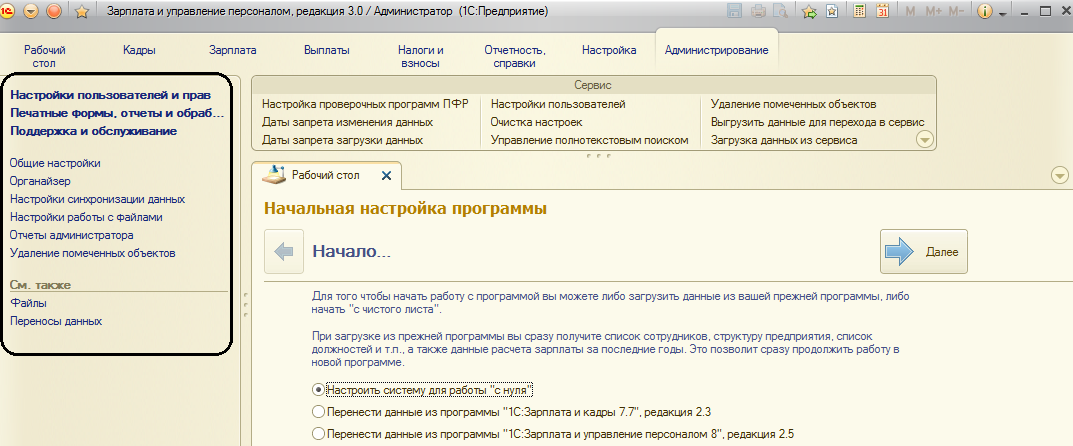Click the info help icon
The width and height of the screenshot is (1073, 446).
click(x=984, y=12)
